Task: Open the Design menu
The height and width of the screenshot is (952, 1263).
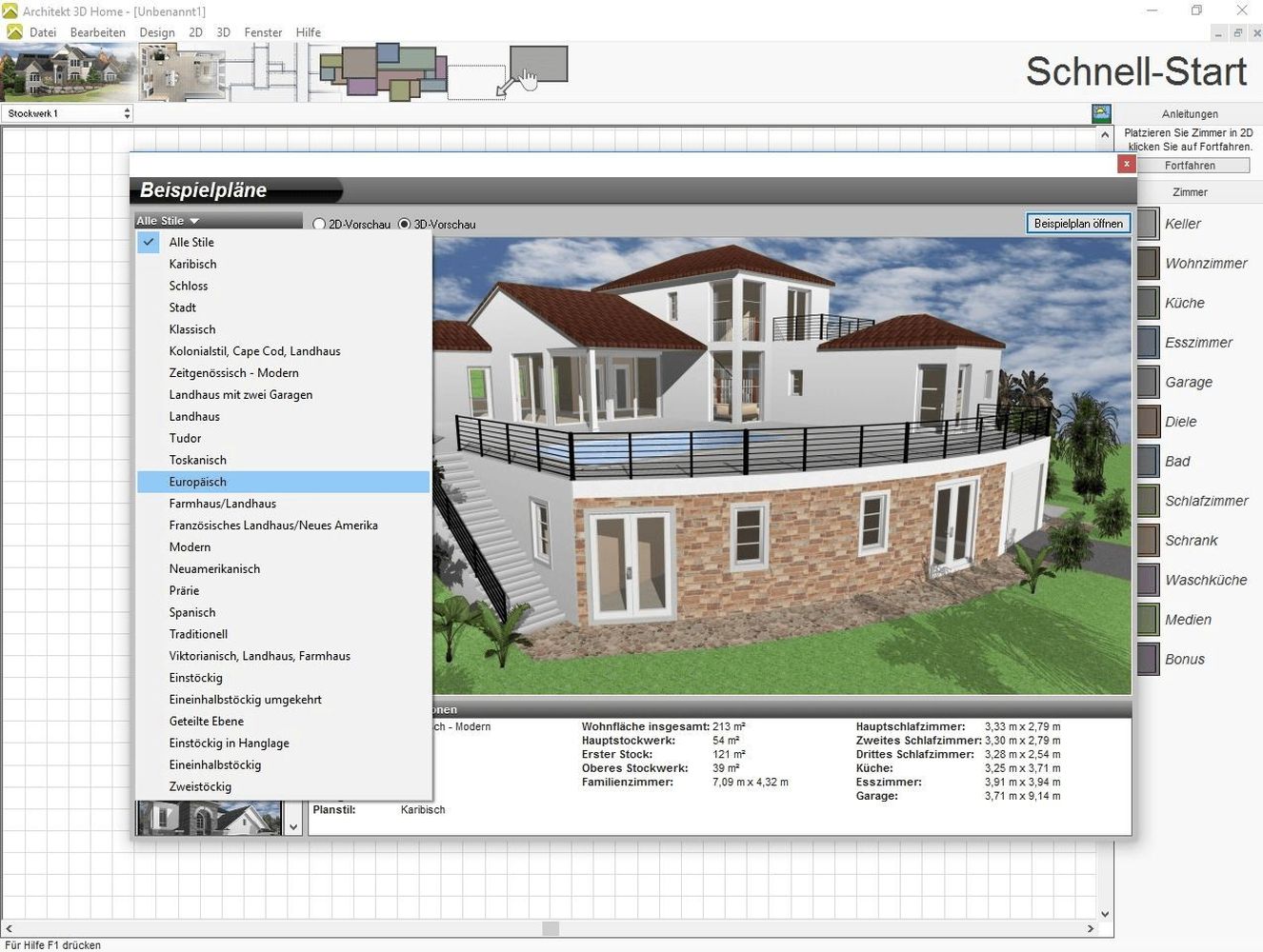Action: pyautogui.click(x=157, y=32)
